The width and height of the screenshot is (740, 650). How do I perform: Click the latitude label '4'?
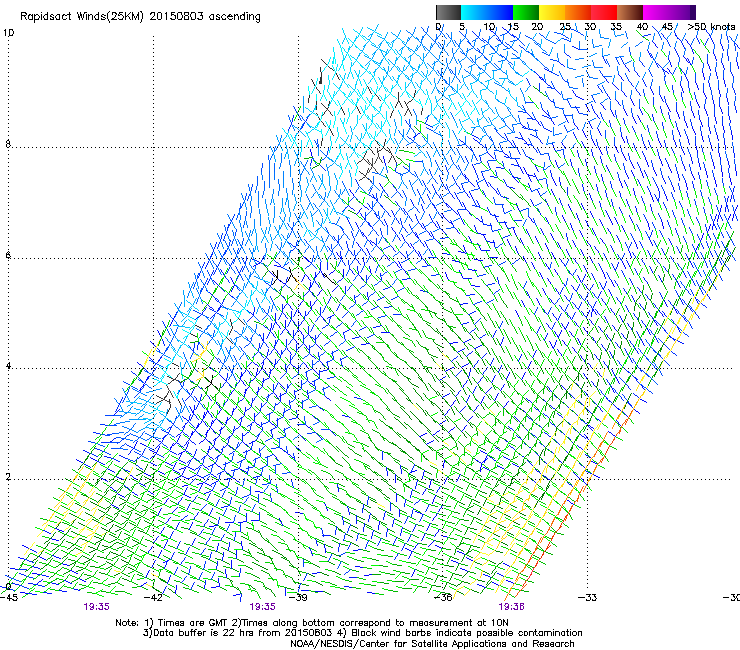[8, 365]
